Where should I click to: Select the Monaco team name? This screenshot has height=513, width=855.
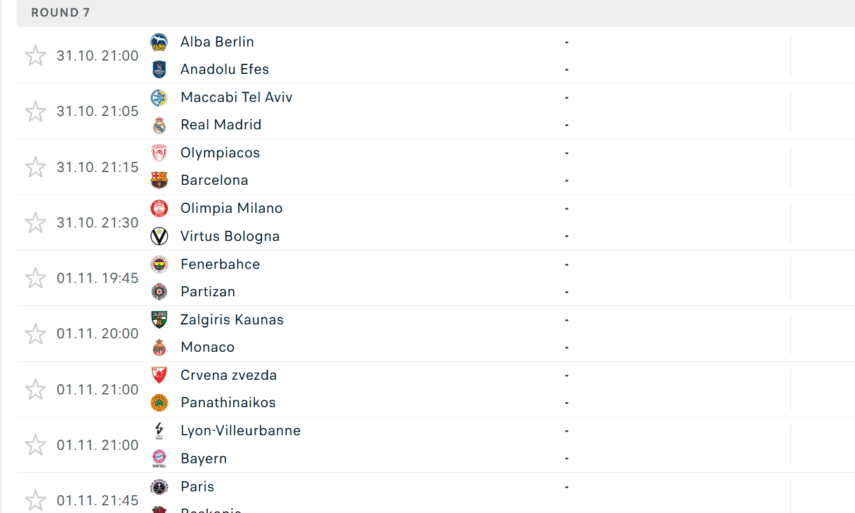point(207,347)
